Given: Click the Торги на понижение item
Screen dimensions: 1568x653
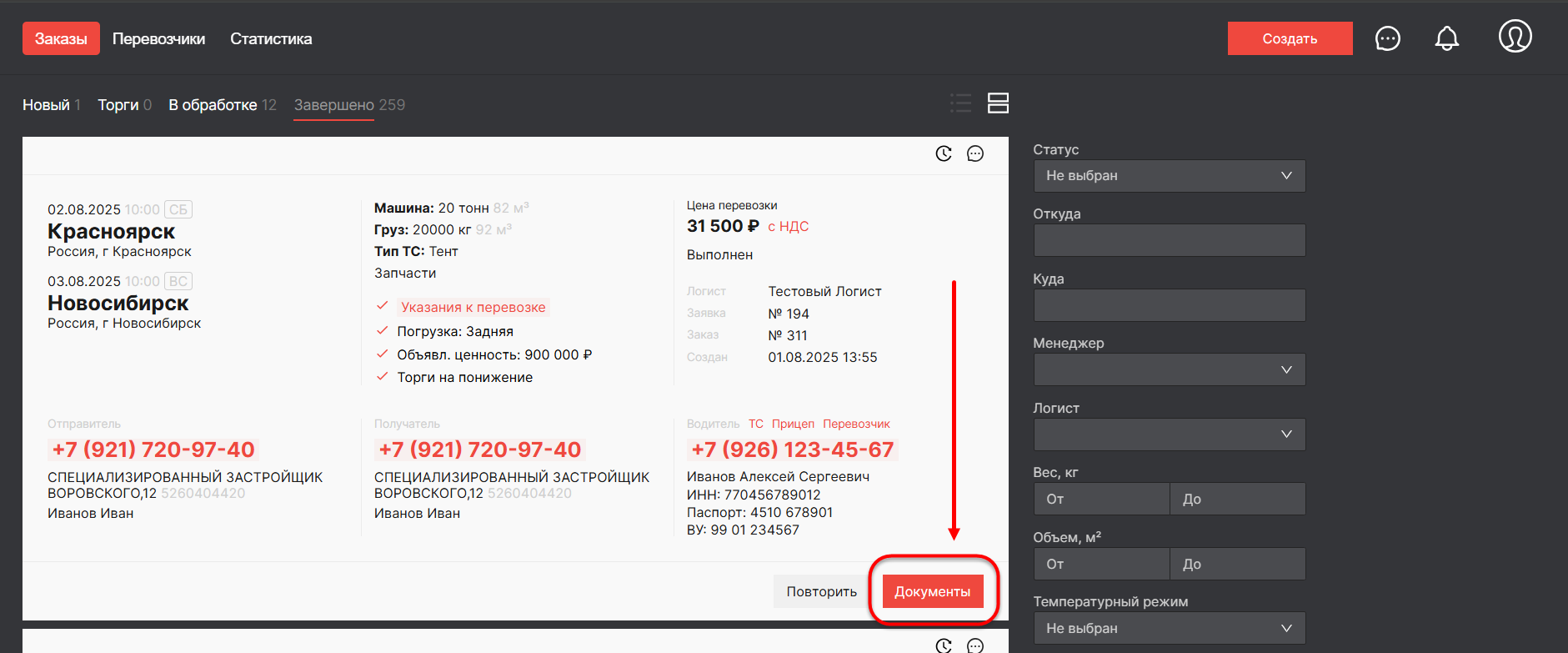Looking at the screenshot, I should coord(464,377).
